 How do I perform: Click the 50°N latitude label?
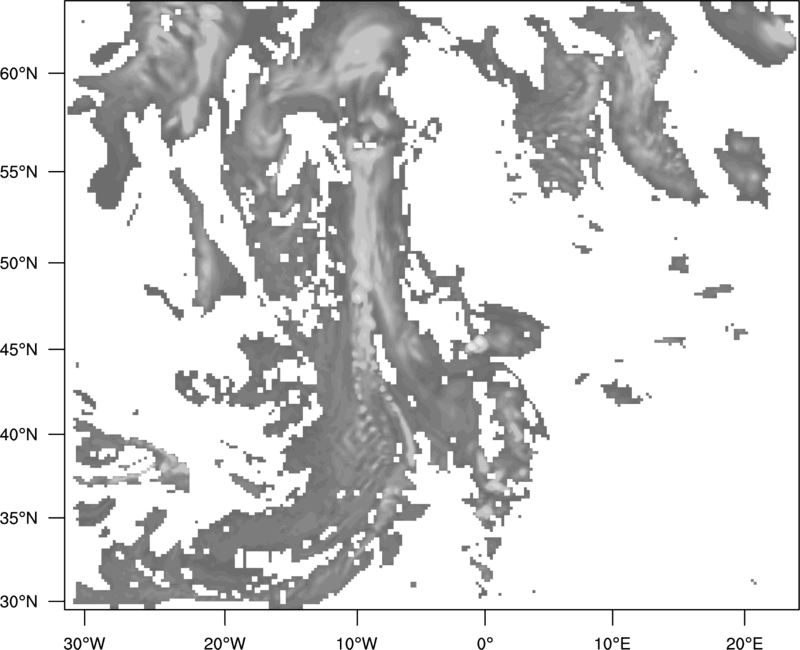point(19,263)
